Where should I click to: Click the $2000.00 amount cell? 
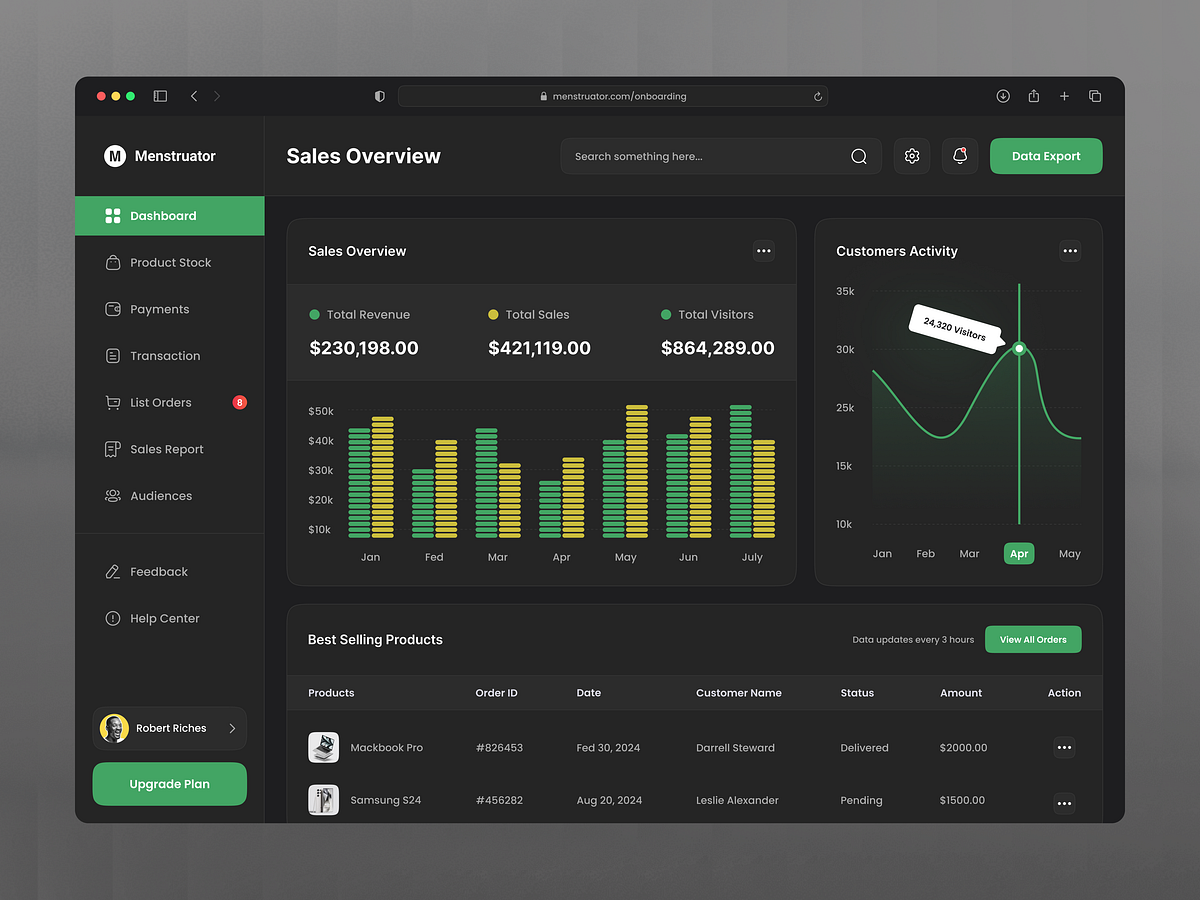point(963,748)
